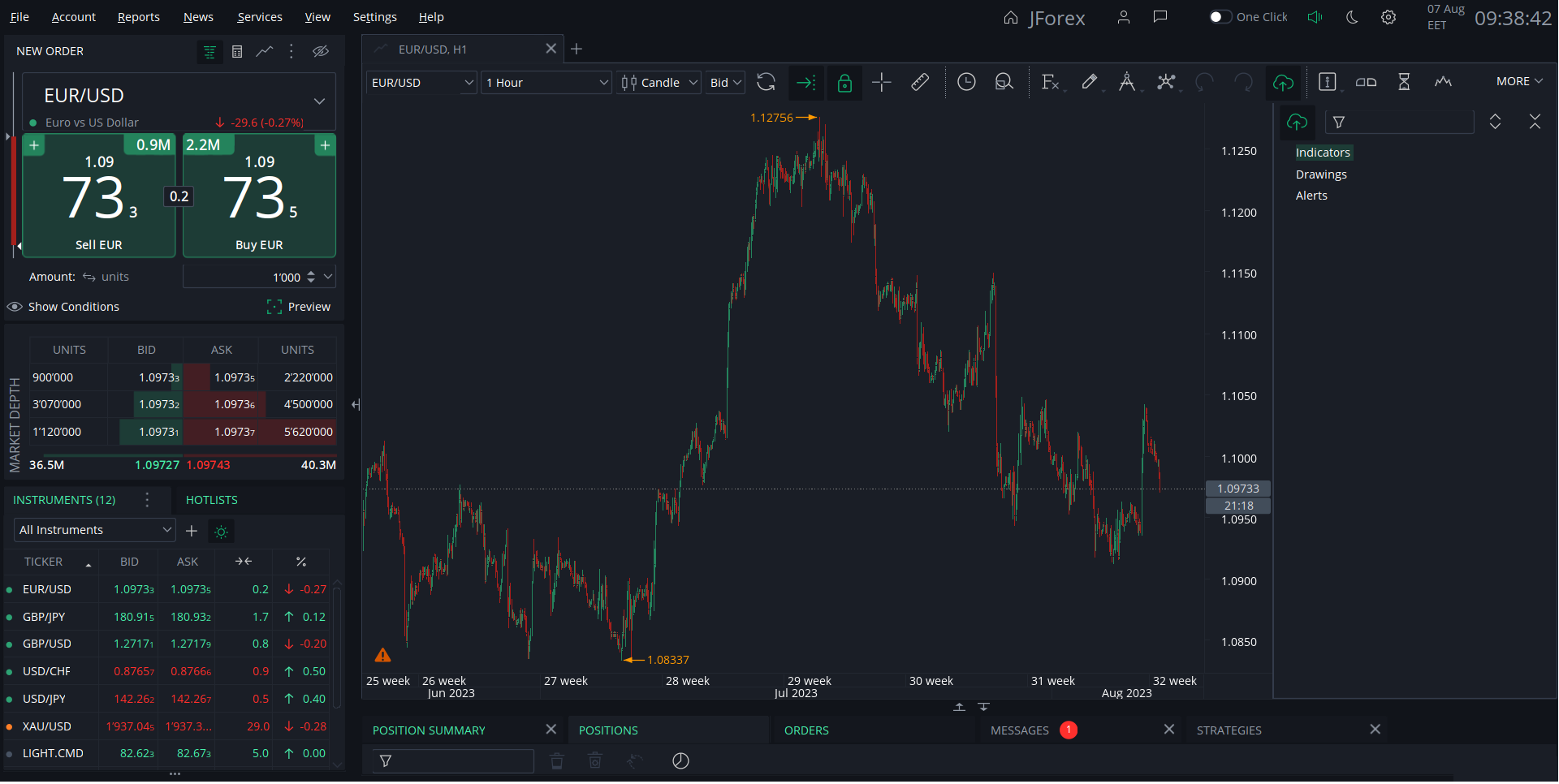1559x784 pixels.
Task: Select the crosshair cursor tool
Action: 882,82
